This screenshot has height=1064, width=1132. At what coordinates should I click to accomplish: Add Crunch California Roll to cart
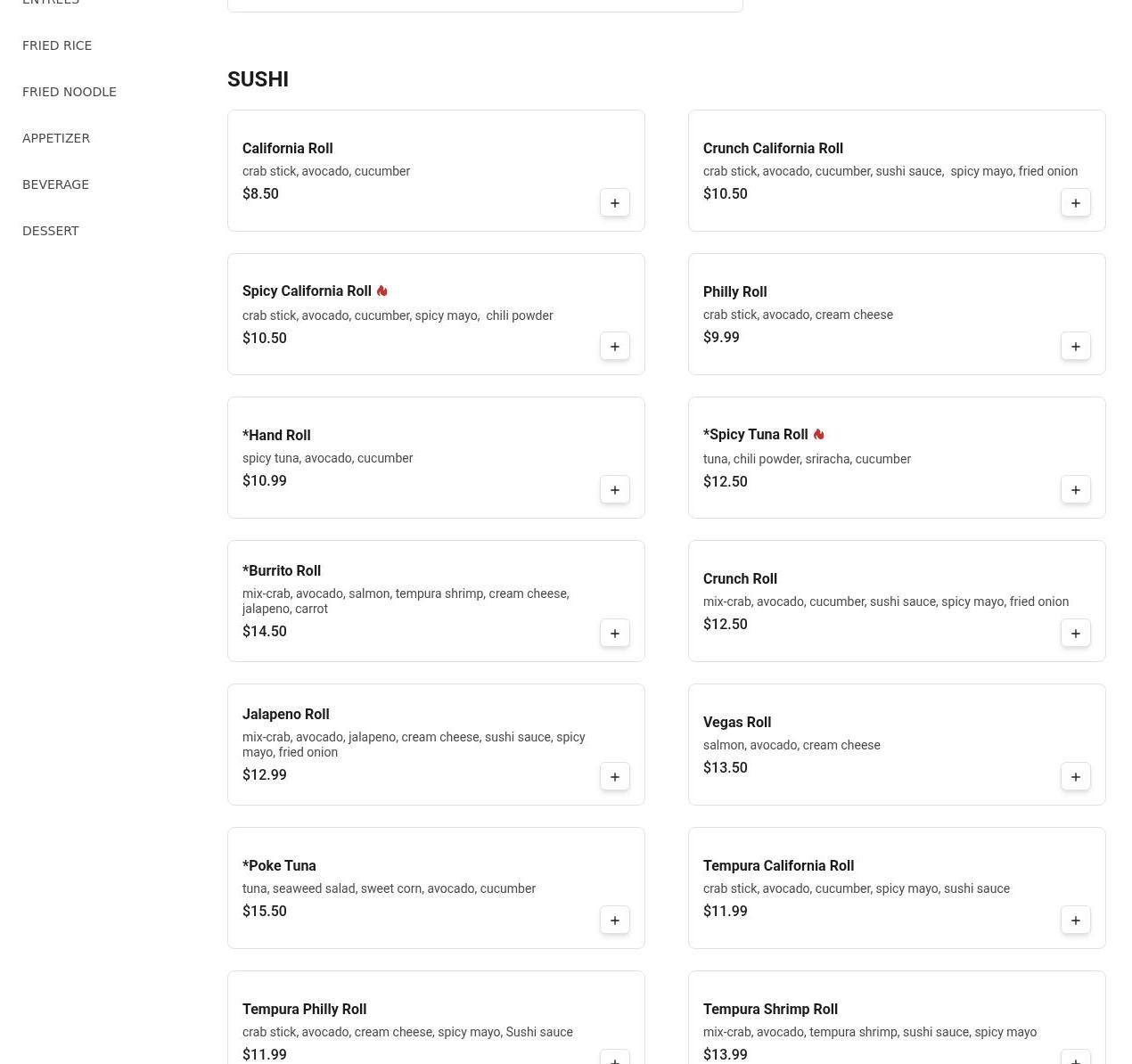click(1075, 203)
